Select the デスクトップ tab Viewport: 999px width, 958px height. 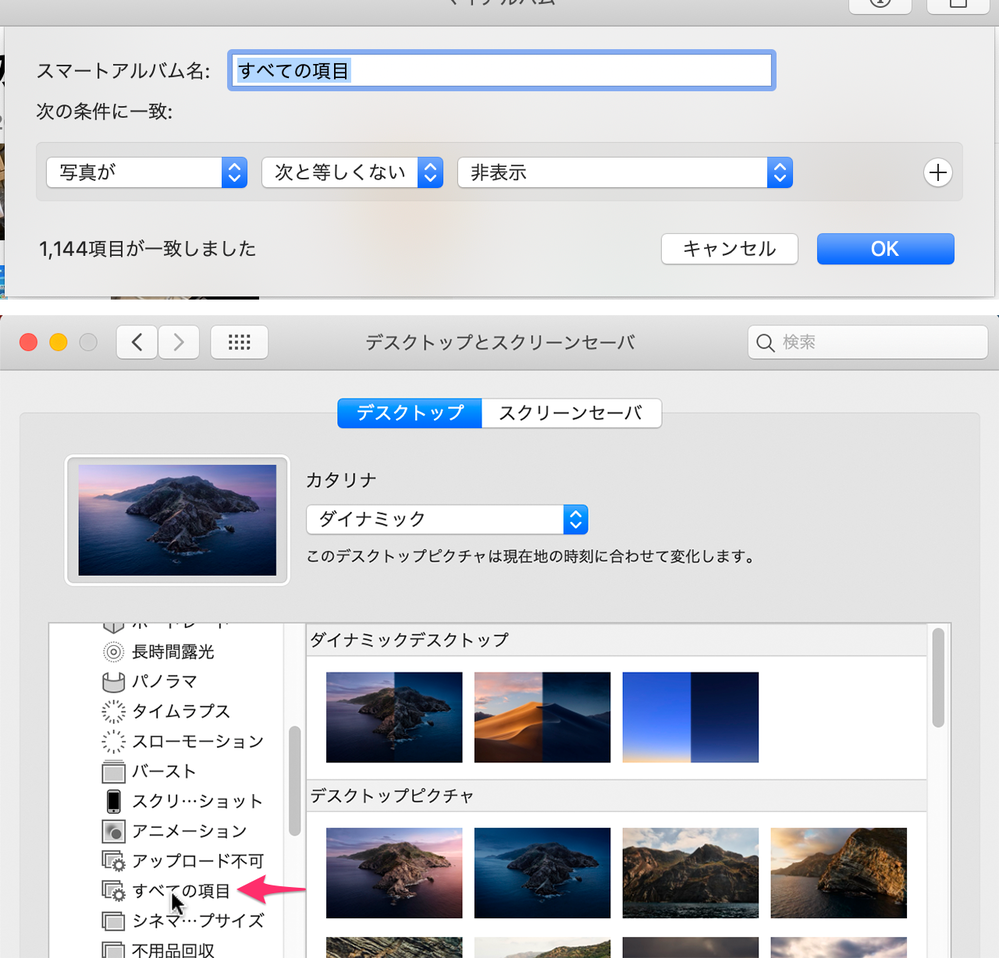[x=409, y=413]
